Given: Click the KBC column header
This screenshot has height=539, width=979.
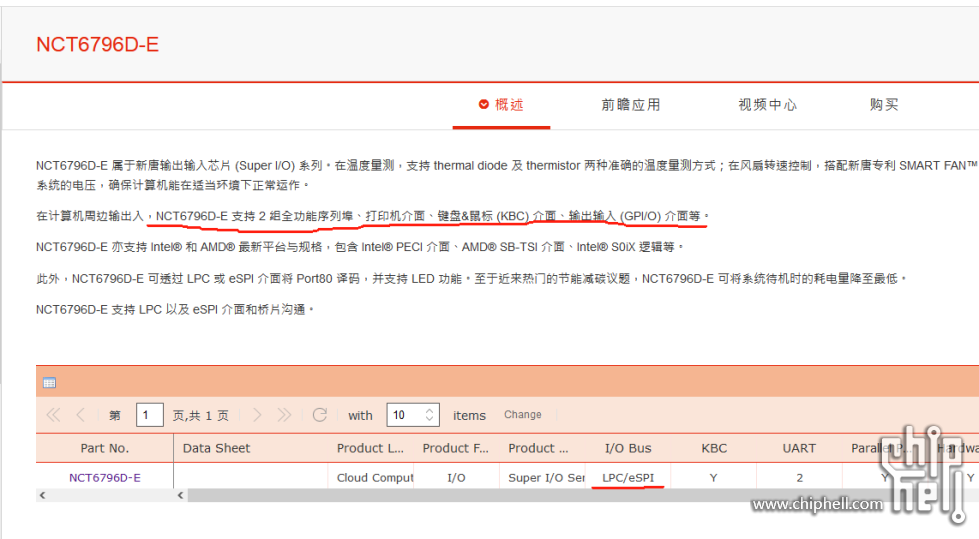Looking at the screenshot, I should 714,448.
